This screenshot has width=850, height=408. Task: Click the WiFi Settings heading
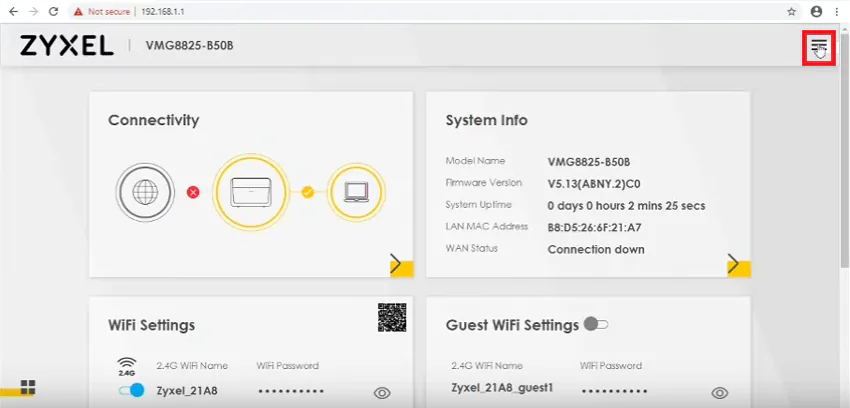coord(151,325)
